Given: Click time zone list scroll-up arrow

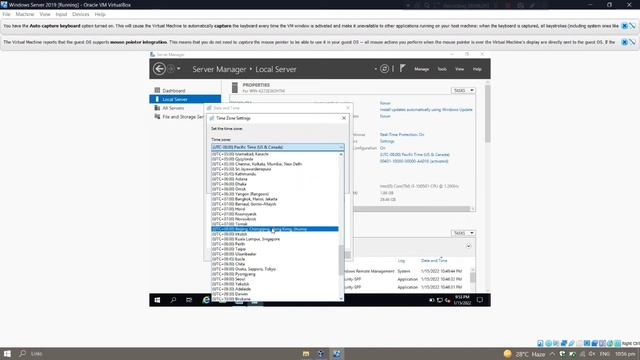Looking at the screenshot, I should point(341,154).
